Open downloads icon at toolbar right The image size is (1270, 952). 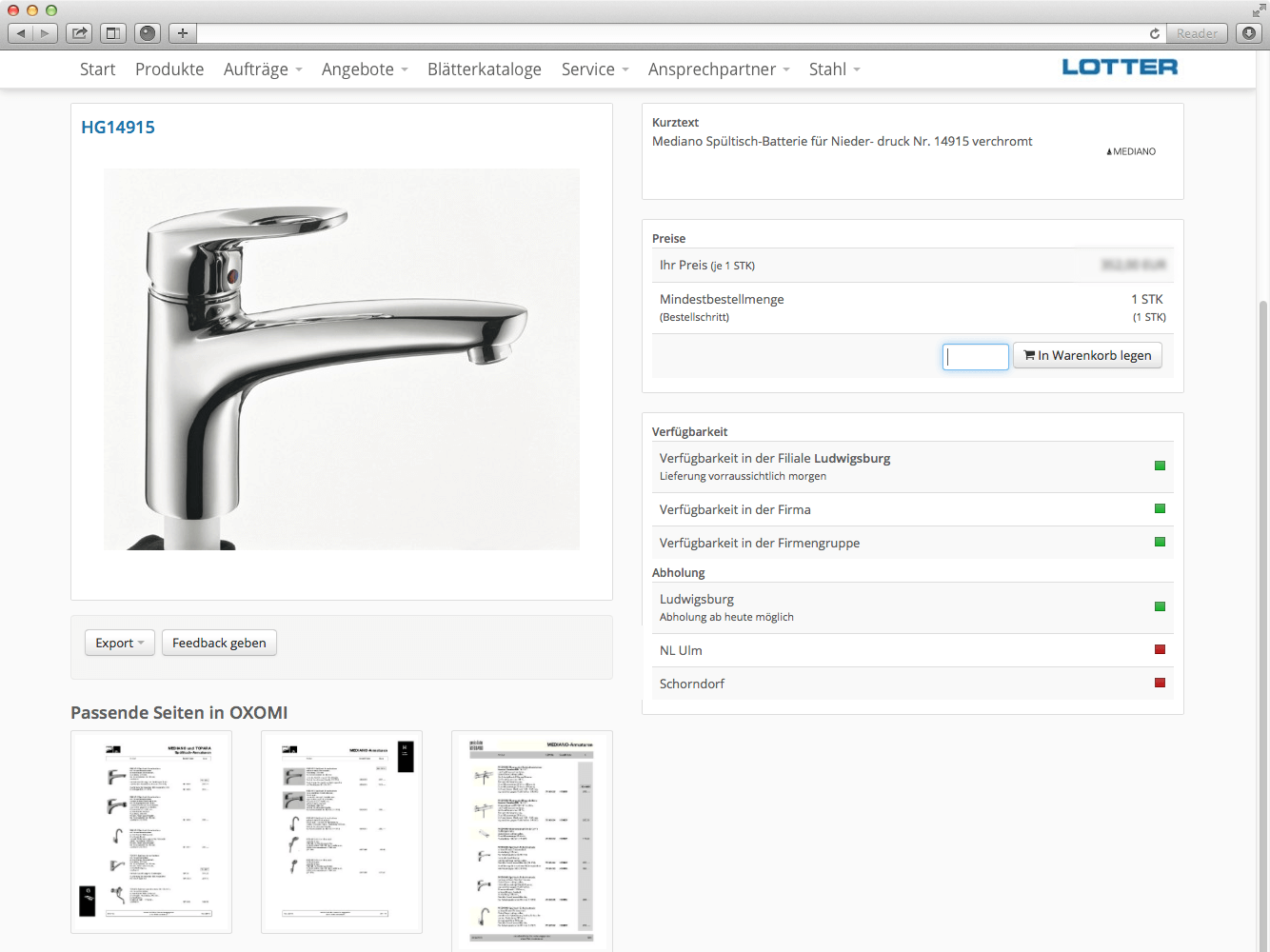pyautogui.click(x=1249, y=33)
